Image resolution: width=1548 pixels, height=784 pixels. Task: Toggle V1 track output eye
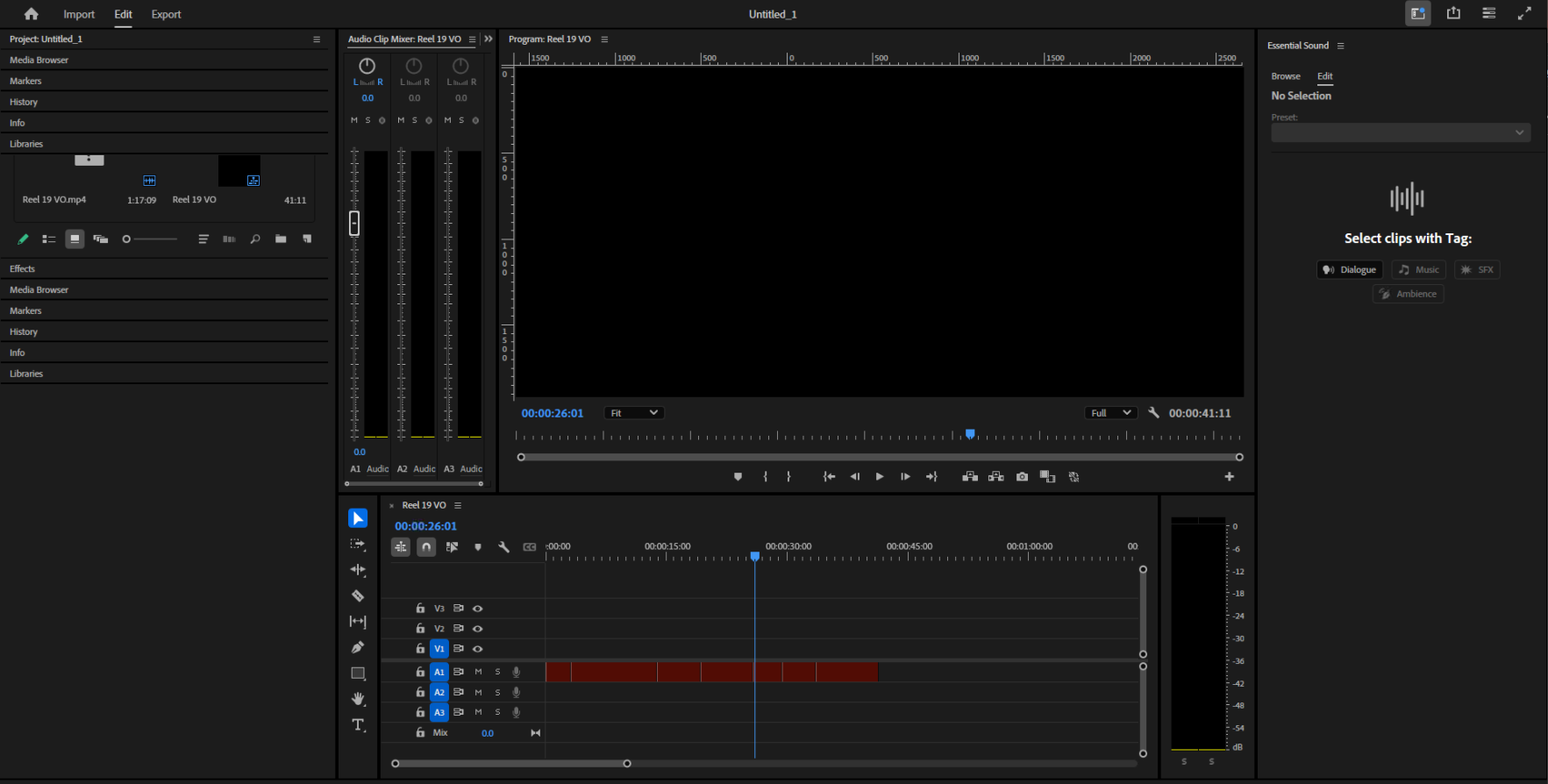[x=478, y=649]
